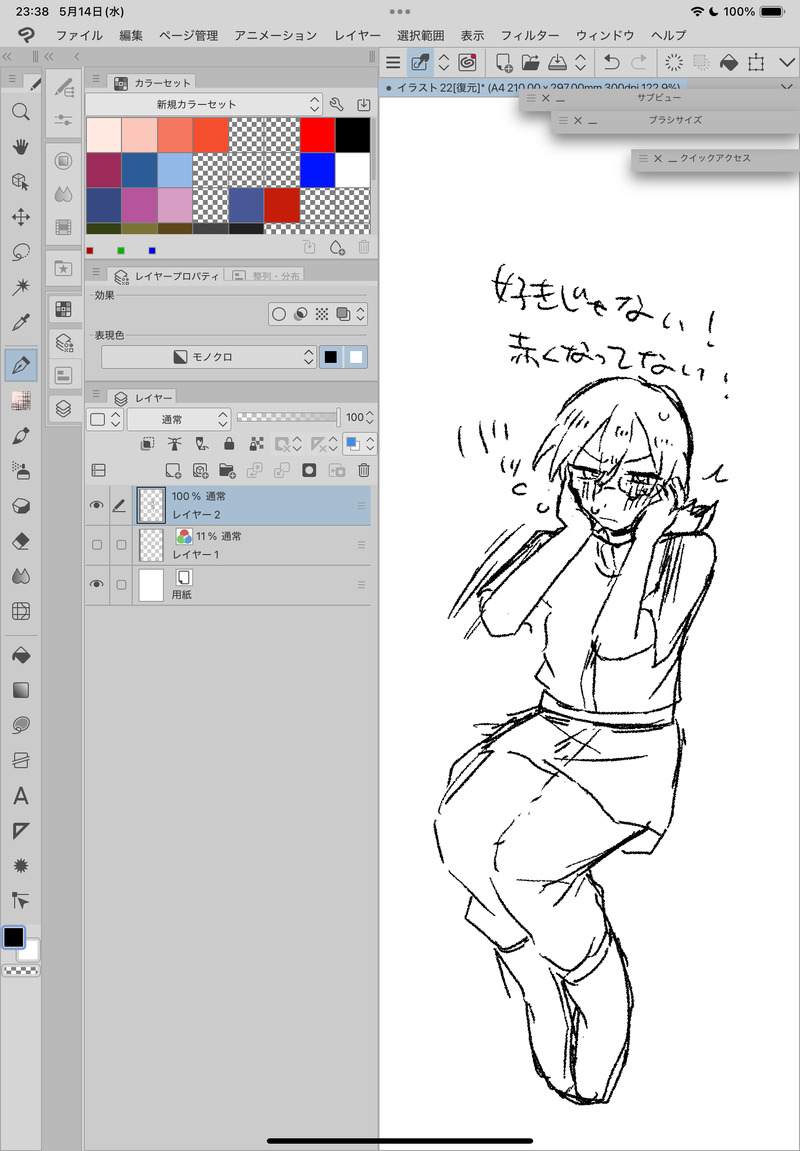
Task: Open 編集 menu
Action: coord(131,35)
